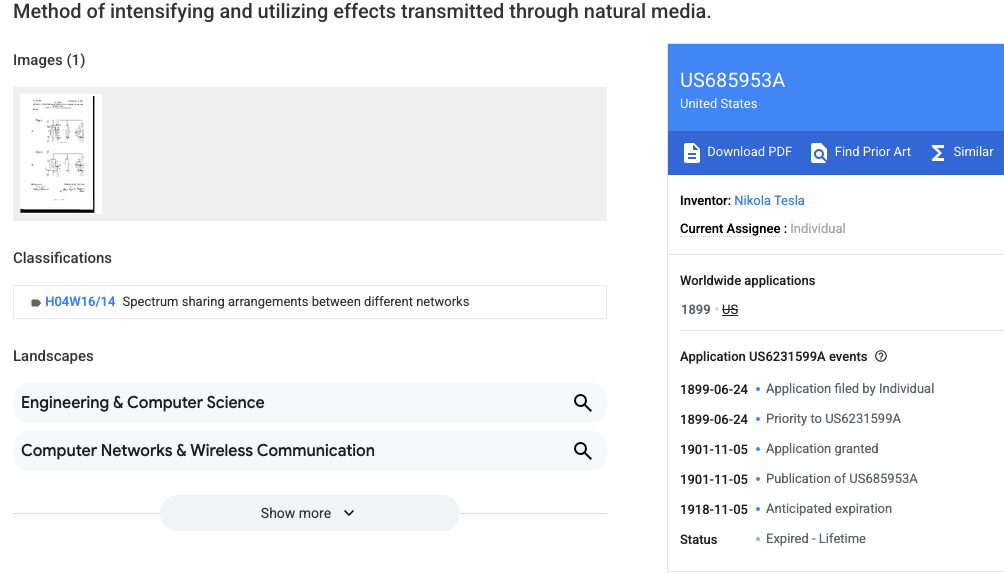
Task: Open the patent drawing thumbnail
Action: (x=60, y=153)
